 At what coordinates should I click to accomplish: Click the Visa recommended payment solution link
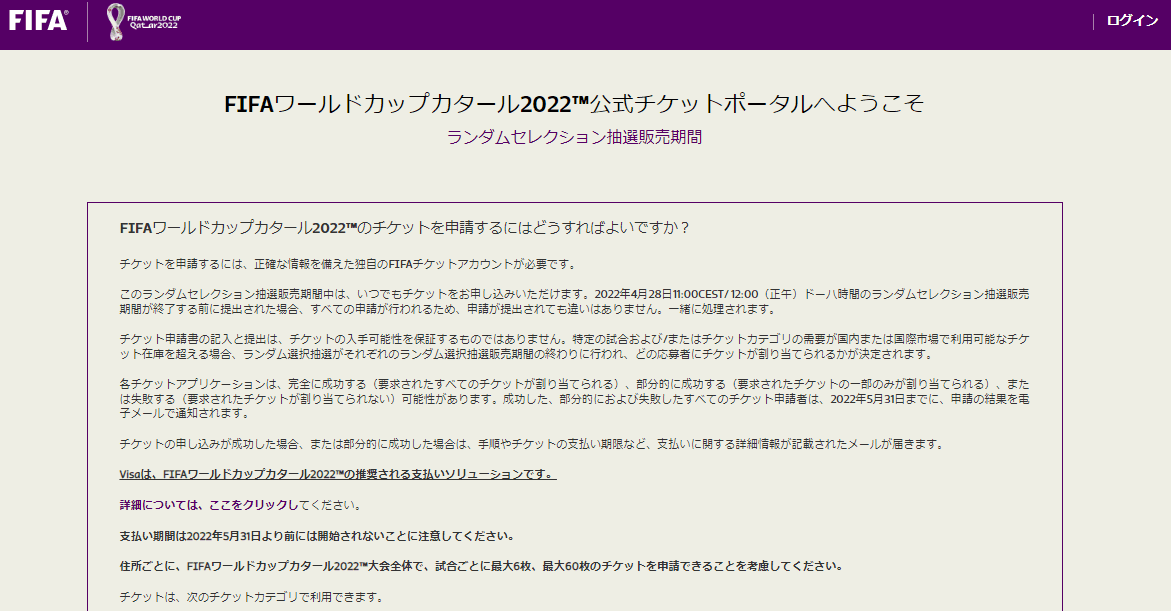coord(338,474)
